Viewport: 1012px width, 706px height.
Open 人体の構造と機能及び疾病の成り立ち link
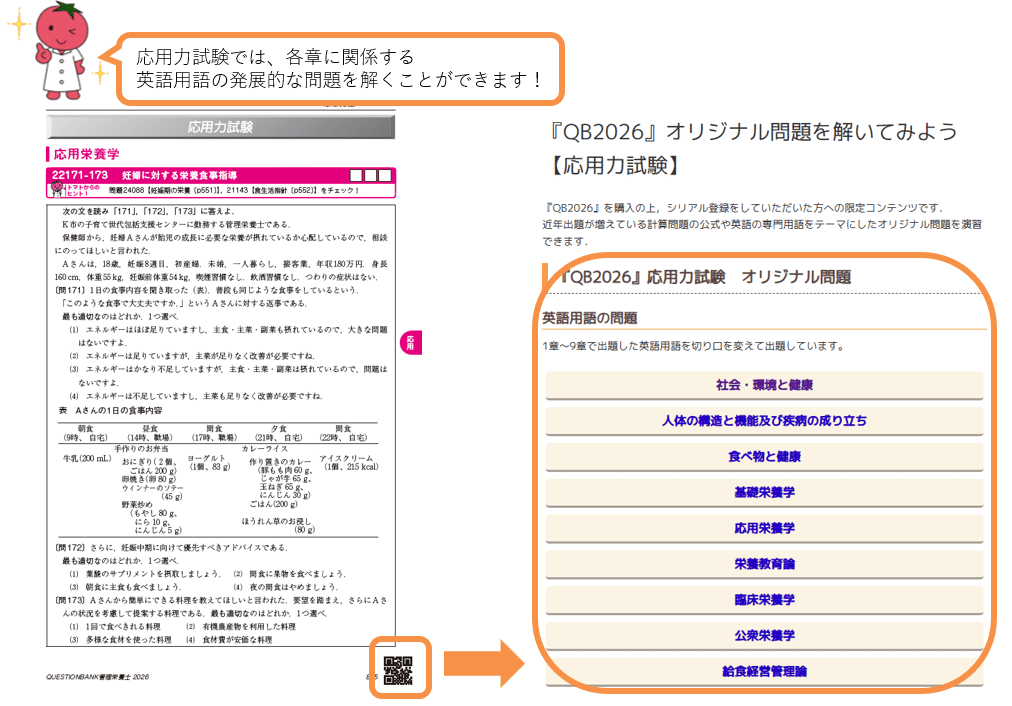coord(764,421)
